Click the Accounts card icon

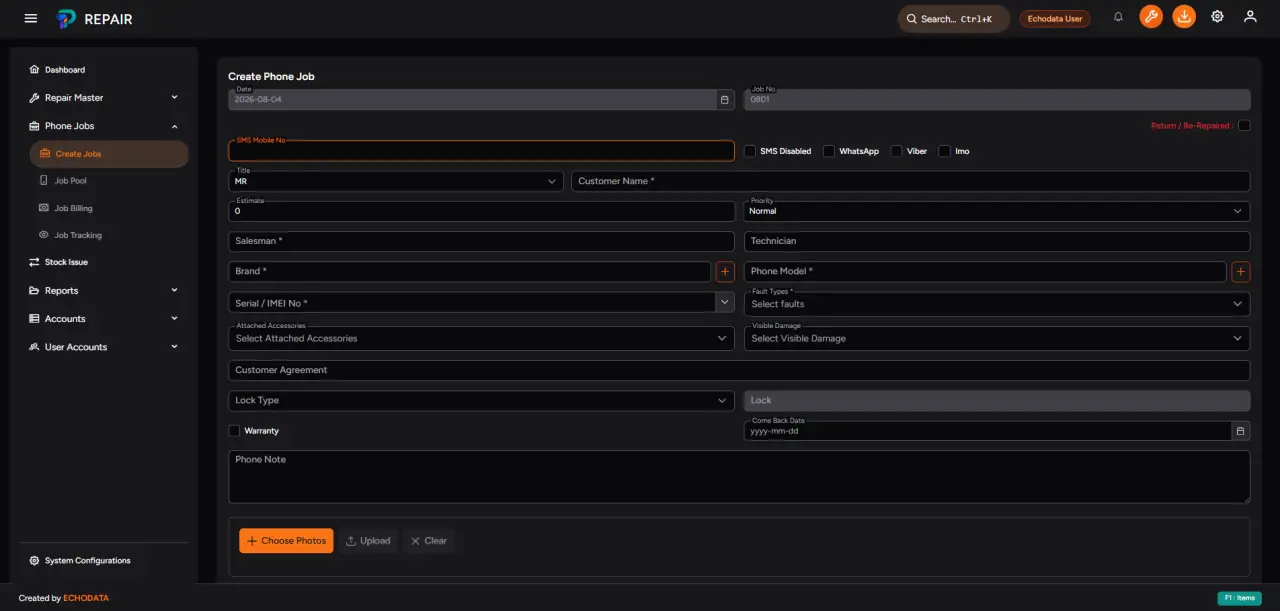35,319
